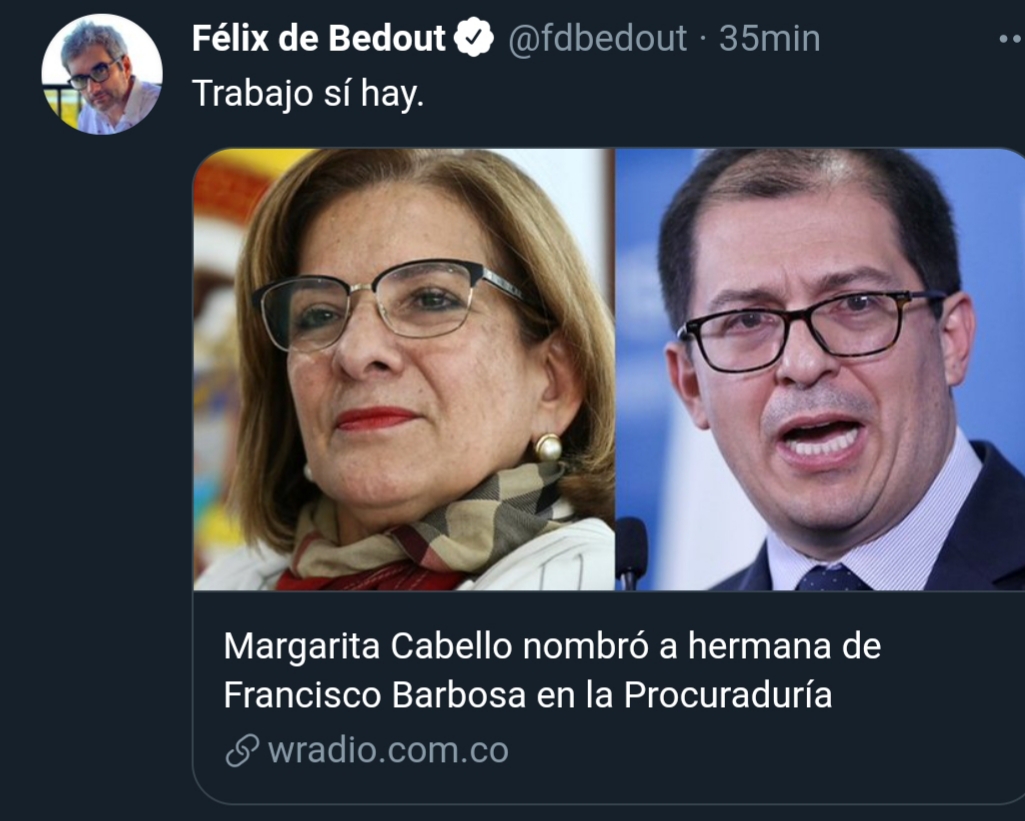
Task: Click the microphone in the man's photo
Action: coord(631,552)
